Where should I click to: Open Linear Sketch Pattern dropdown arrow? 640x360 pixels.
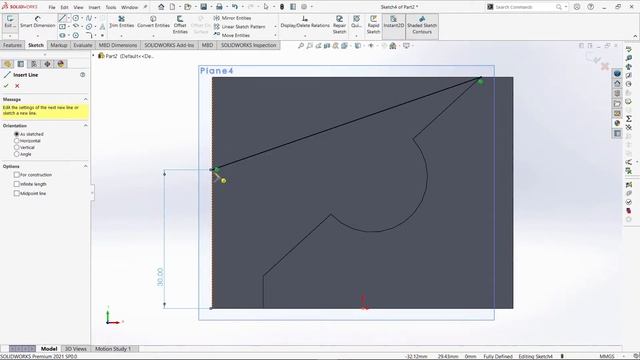coord(275,27)
